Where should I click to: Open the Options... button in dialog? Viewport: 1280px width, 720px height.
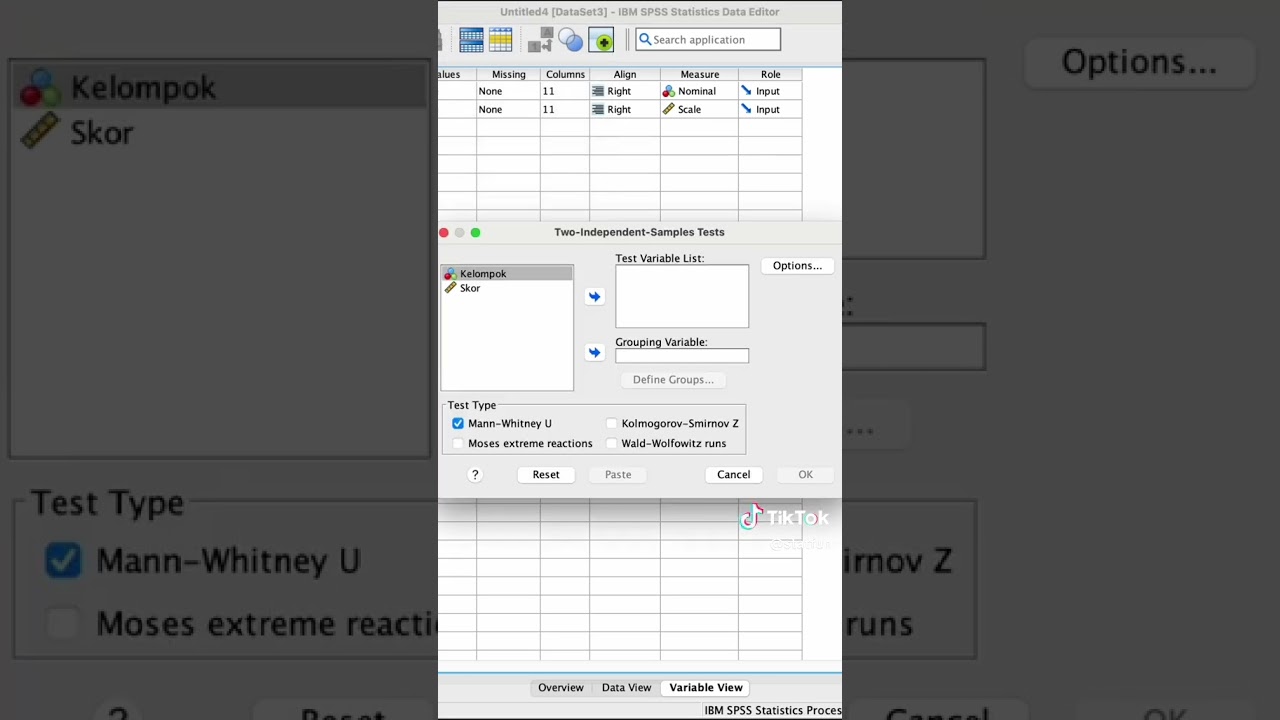click(797, 266)
